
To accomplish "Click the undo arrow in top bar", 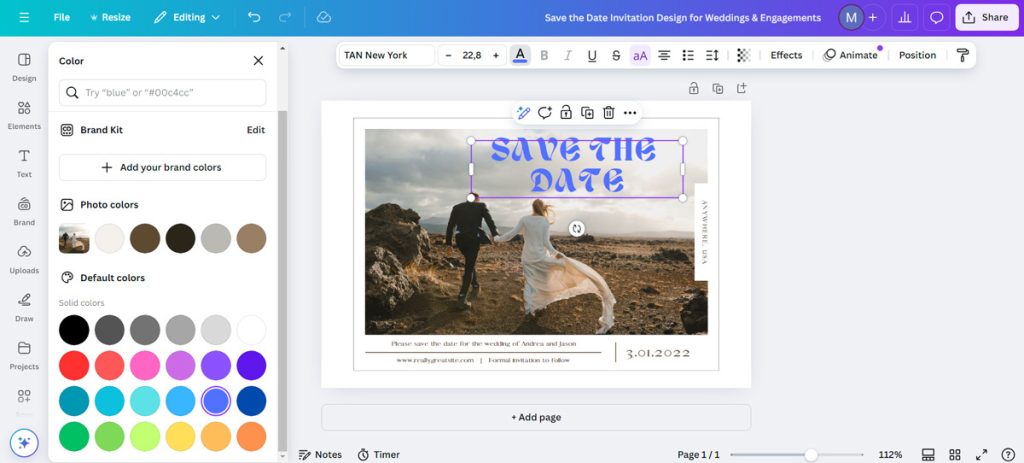I will (x=253, y=17).
